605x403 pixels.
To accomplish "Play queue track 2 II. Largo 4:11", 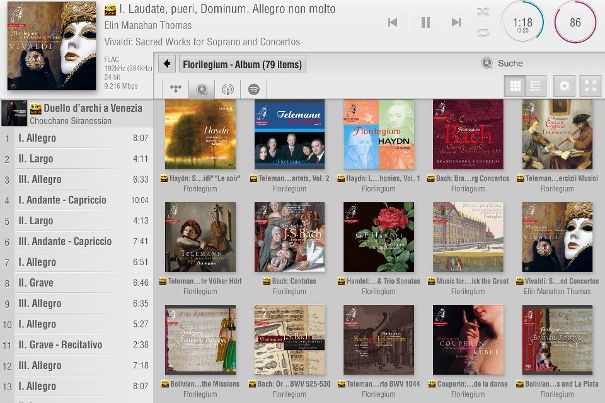I will tap(76, 159).
